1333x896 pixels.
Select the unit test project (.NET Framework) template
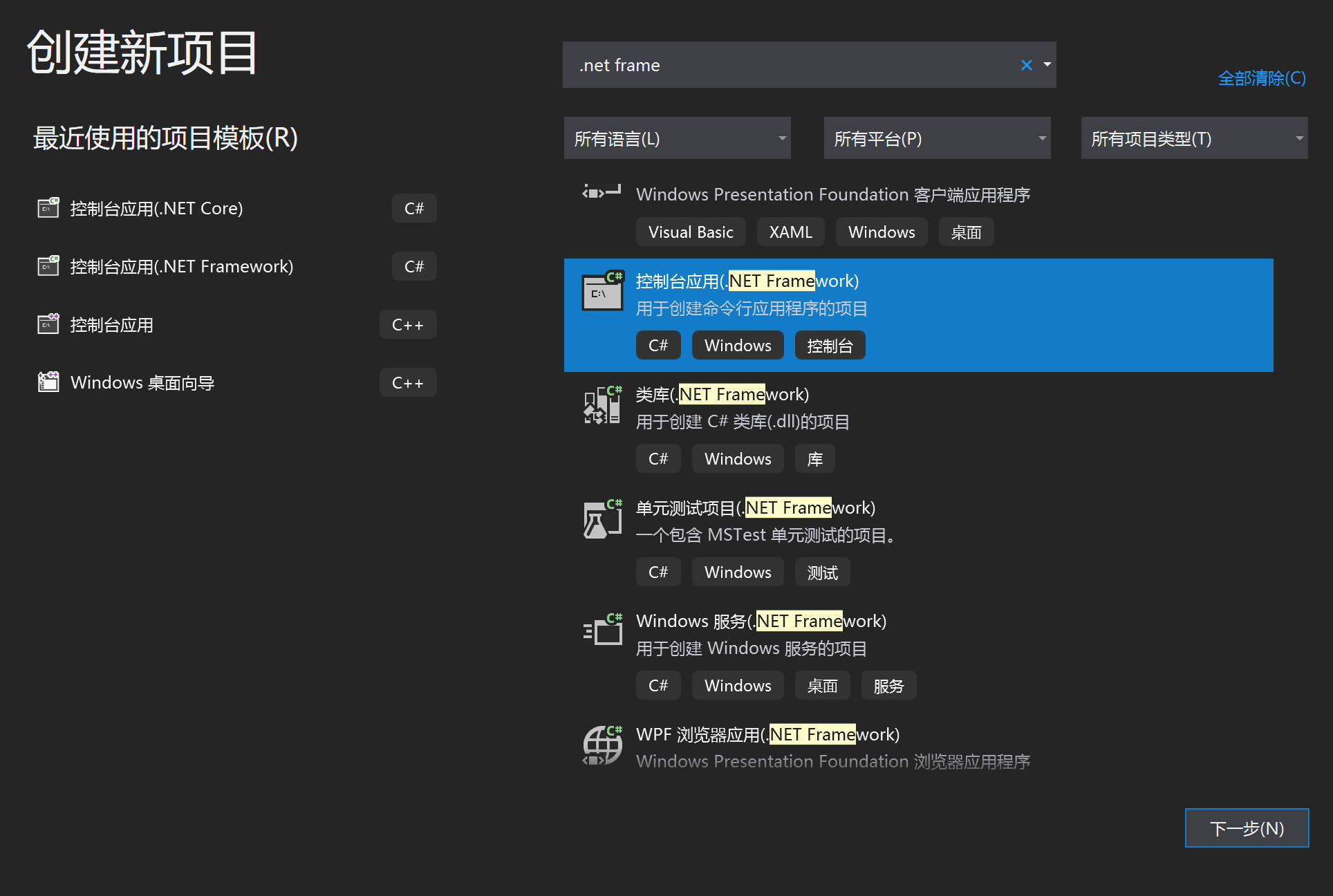(x=755, y=508)
